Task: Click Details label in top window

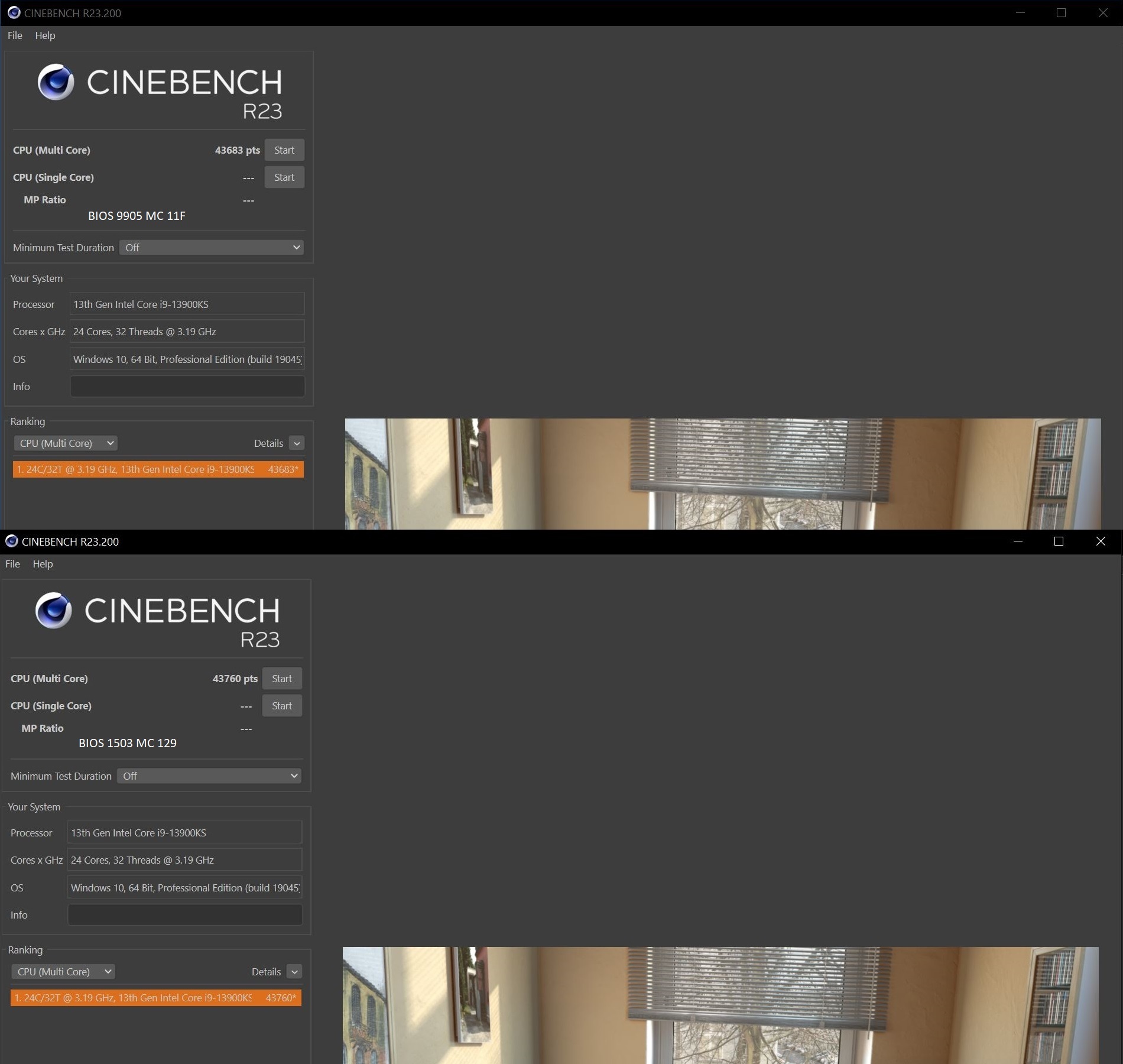Action: click(269, 443)
